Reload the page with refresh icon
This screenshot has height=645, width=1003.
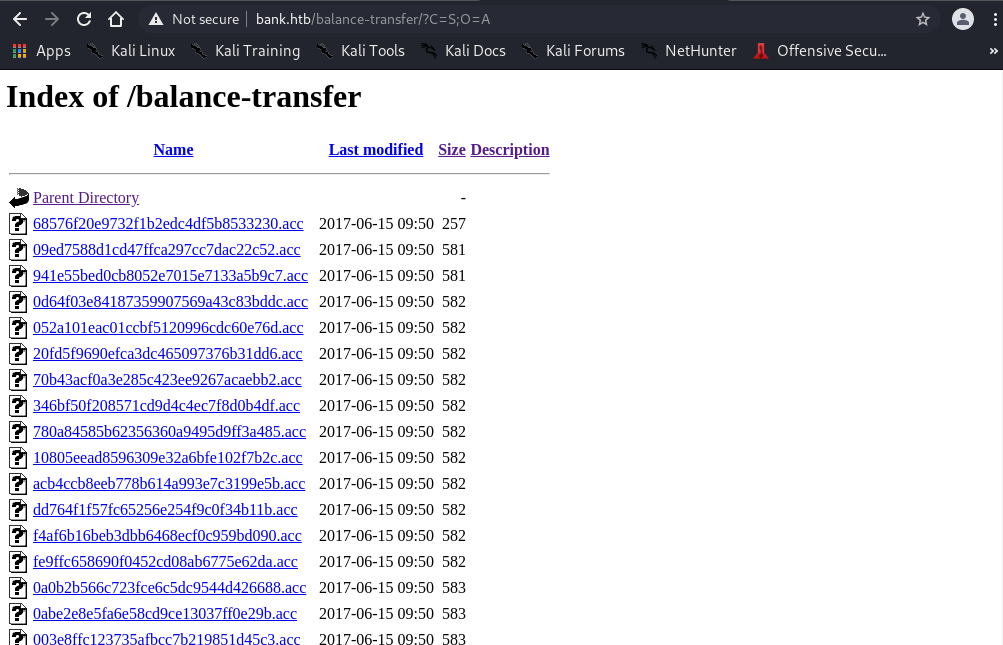coord(84,19)
